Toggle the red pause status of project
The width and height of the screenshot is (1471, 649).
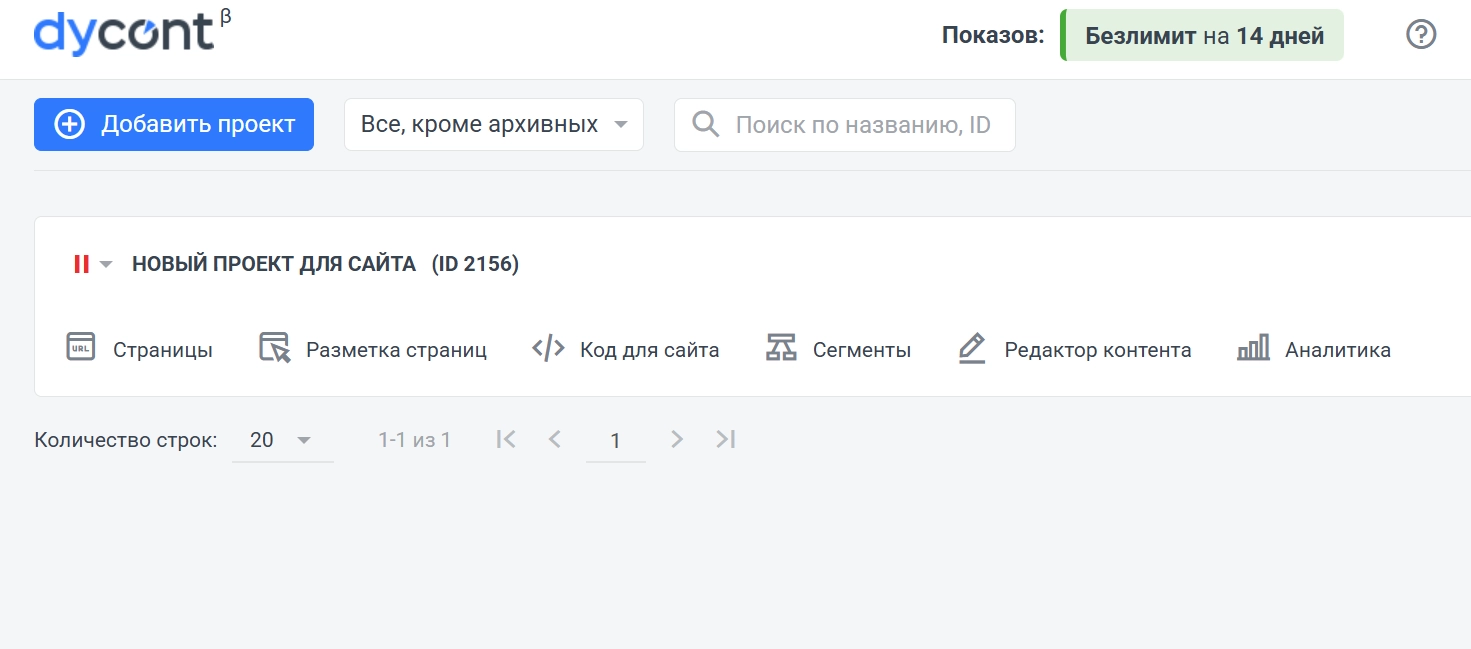pyautogui.click(x=81, y=264)
